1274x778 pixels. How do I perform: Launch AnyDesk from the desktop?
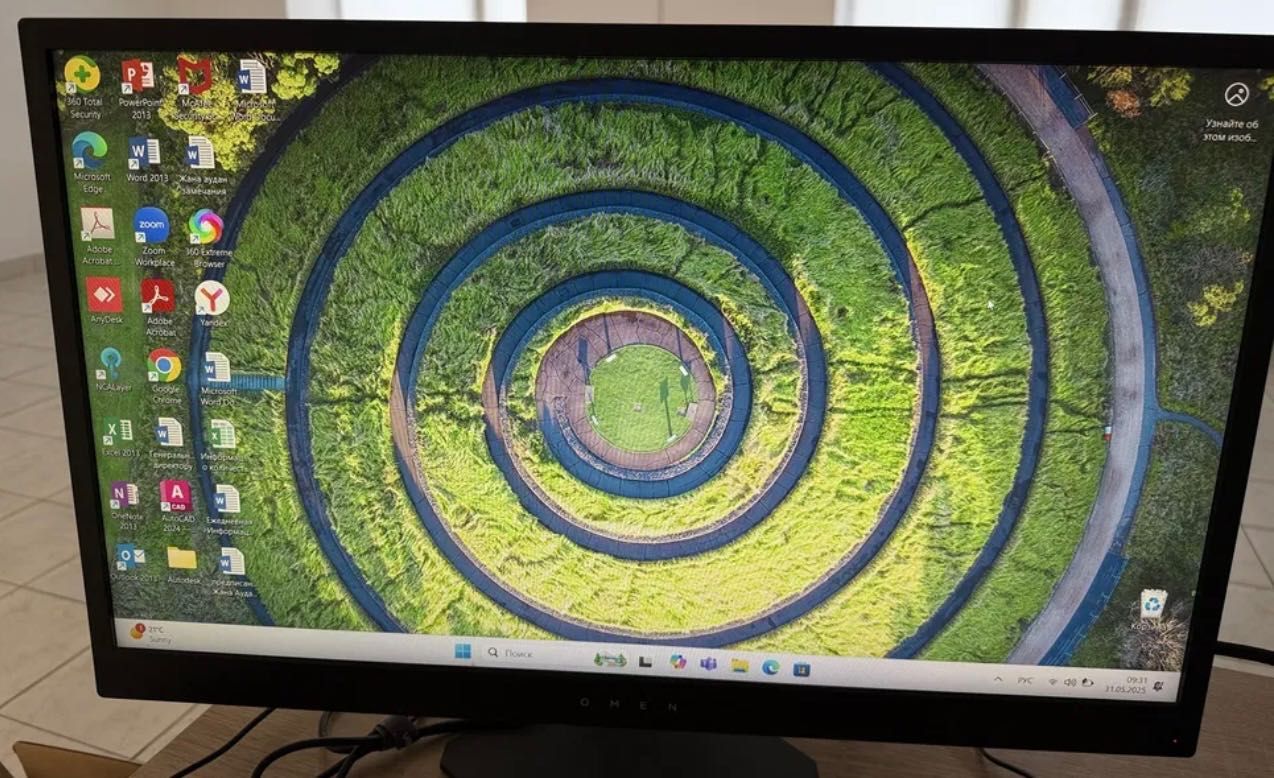point(104,301)
